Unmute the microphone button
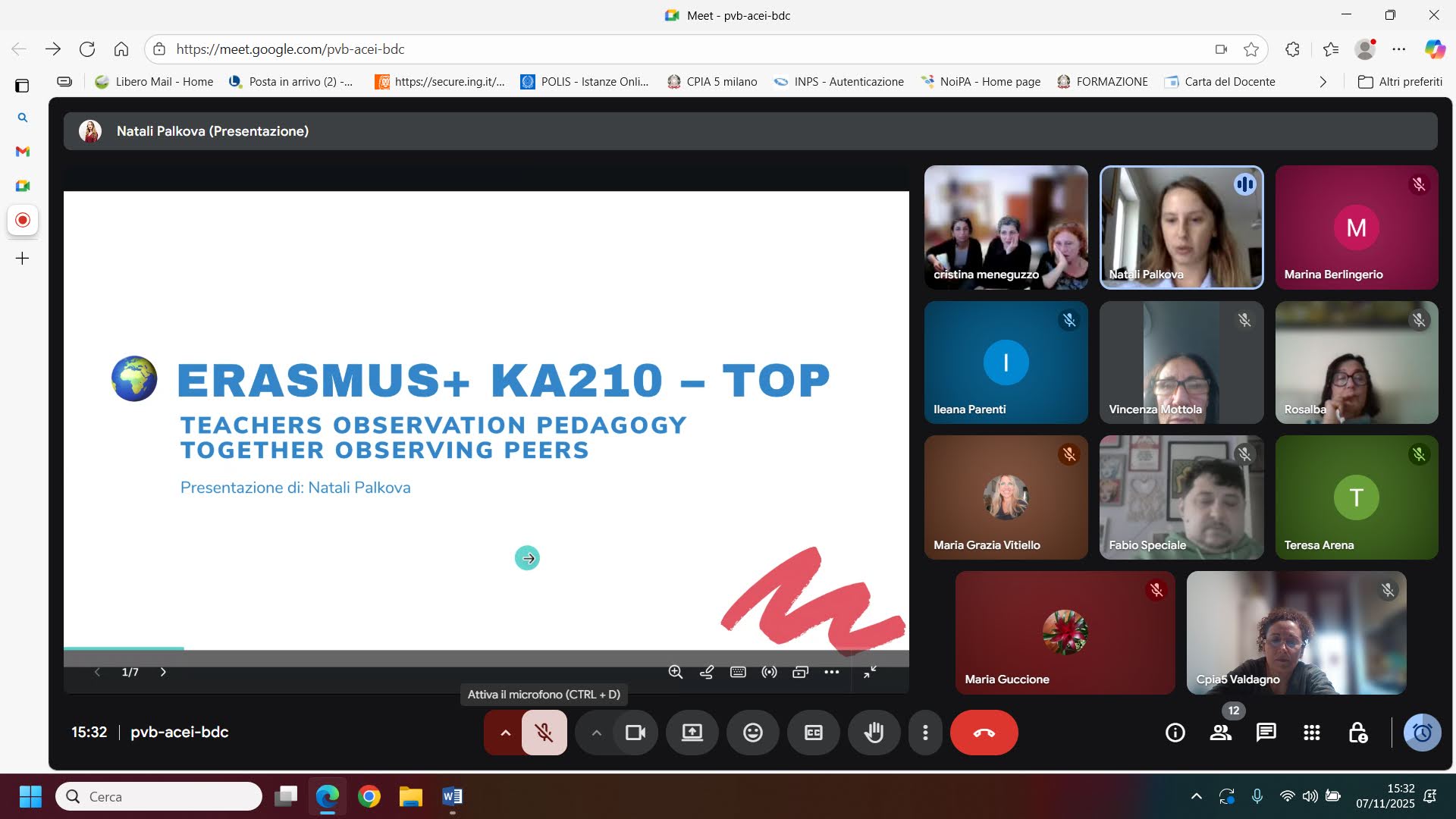The height and width of the screenshot is (819, 1456). click(544, 733)
